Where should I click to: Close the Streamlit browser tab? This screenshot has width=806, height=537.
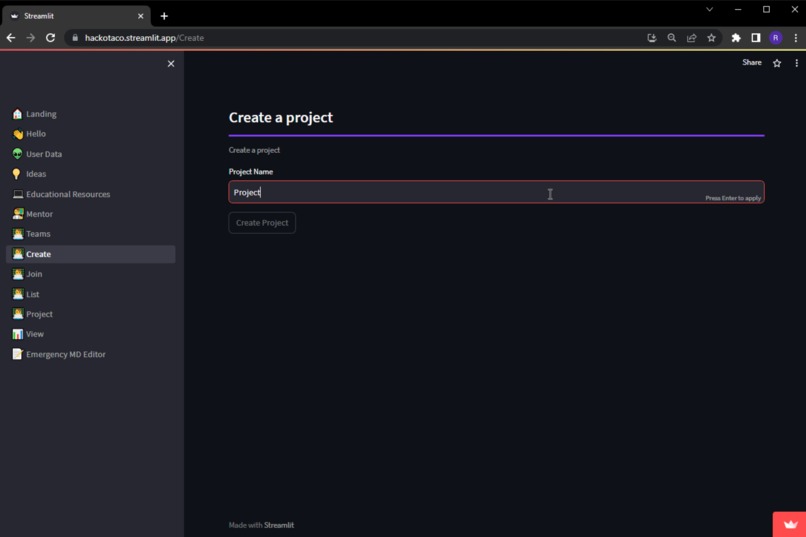(x=140, y=16)
